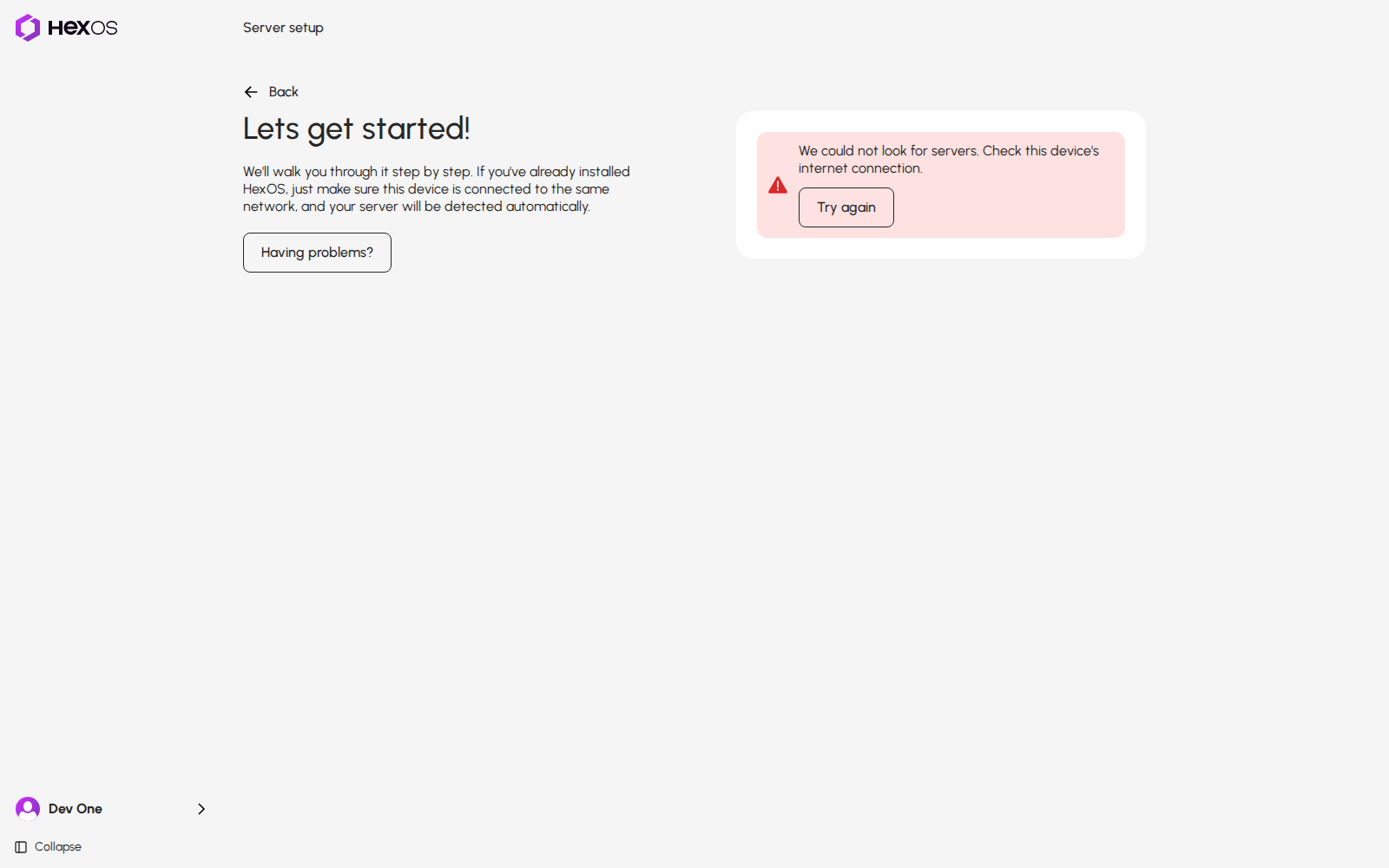Click the red warning triangle icon
The width and height of the screenshot is (1389, 868).
click(x=778, y=185)
